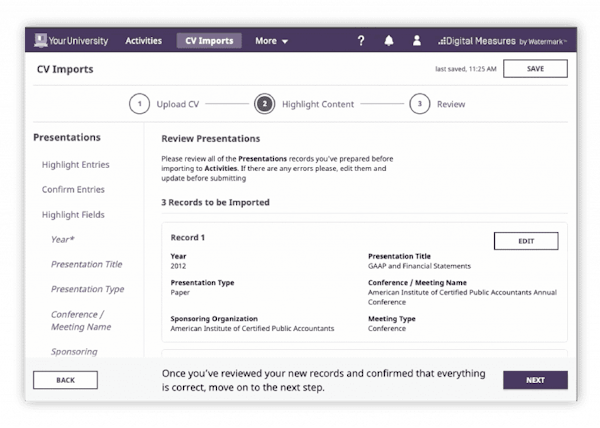Viewport: 600px width, 428px height.
Task: Click the BACK button
Action: [x=65, y=380]
